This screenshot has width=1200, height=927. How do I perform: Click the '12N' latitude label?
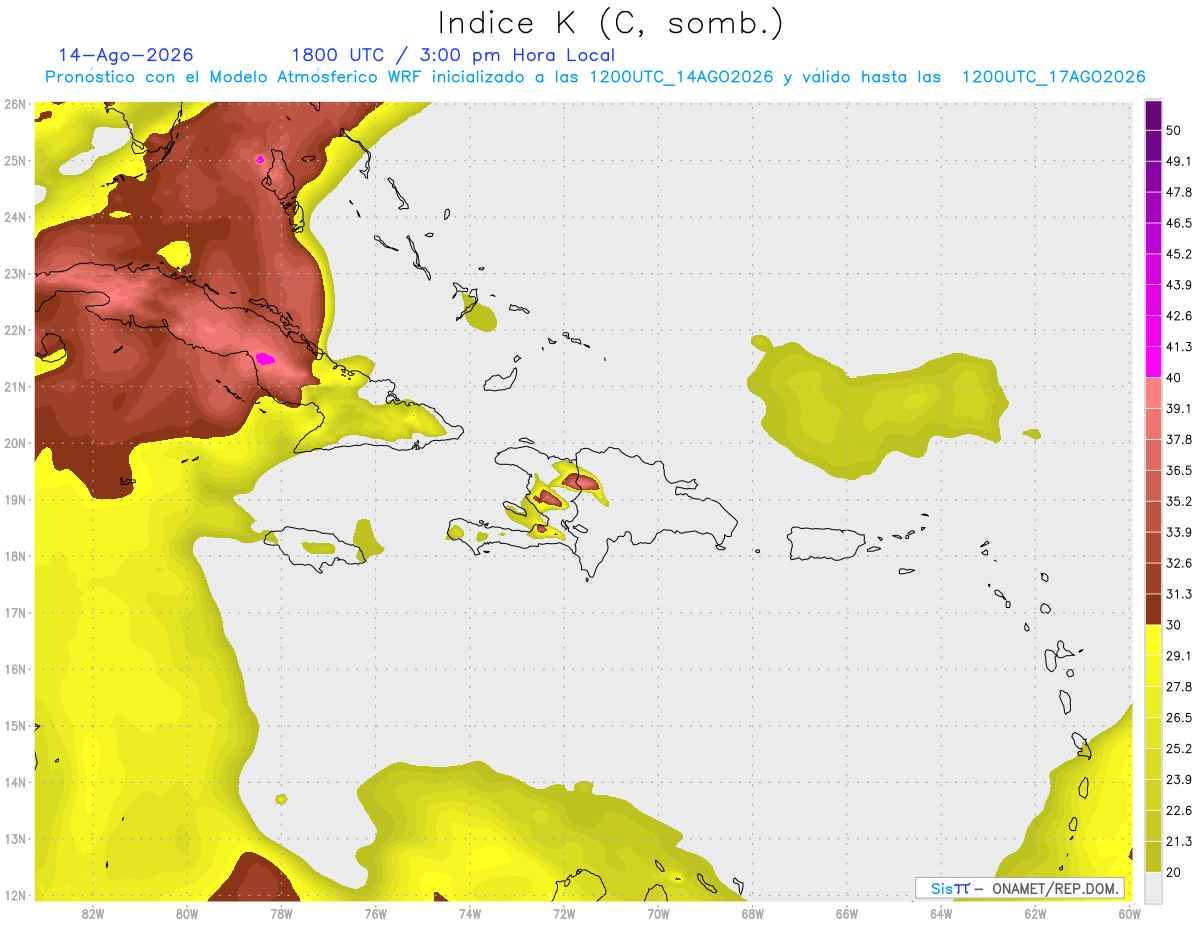click(14, 895)
